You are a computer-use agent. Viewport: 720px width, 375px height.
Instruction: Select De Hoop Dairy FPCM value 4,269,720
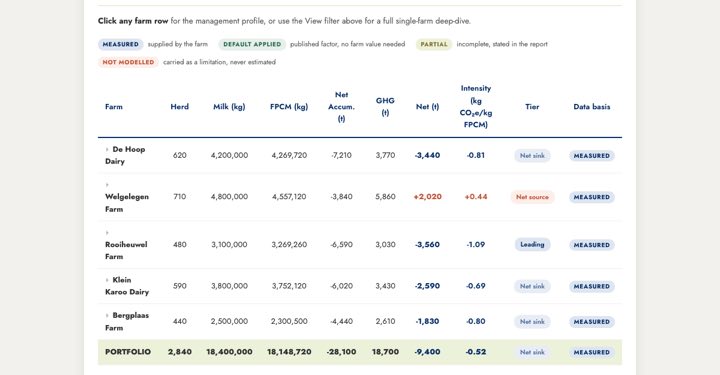point(289,155)
